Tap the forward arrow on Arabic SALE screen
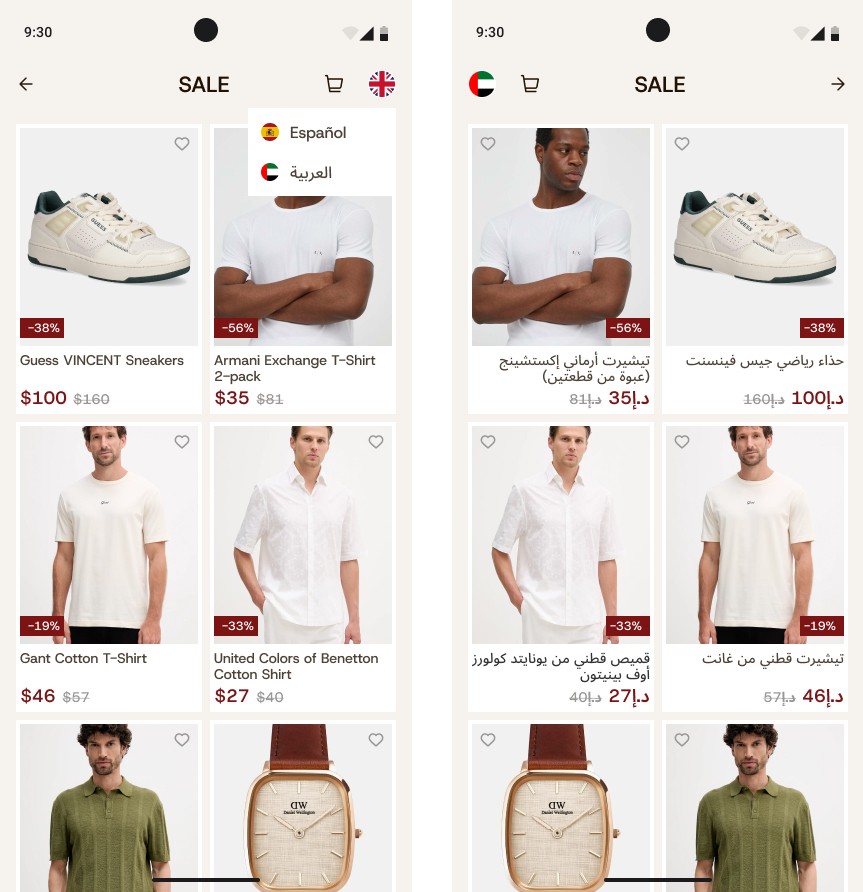The width and height of the screenshot is (863, 892). [837, 84]
